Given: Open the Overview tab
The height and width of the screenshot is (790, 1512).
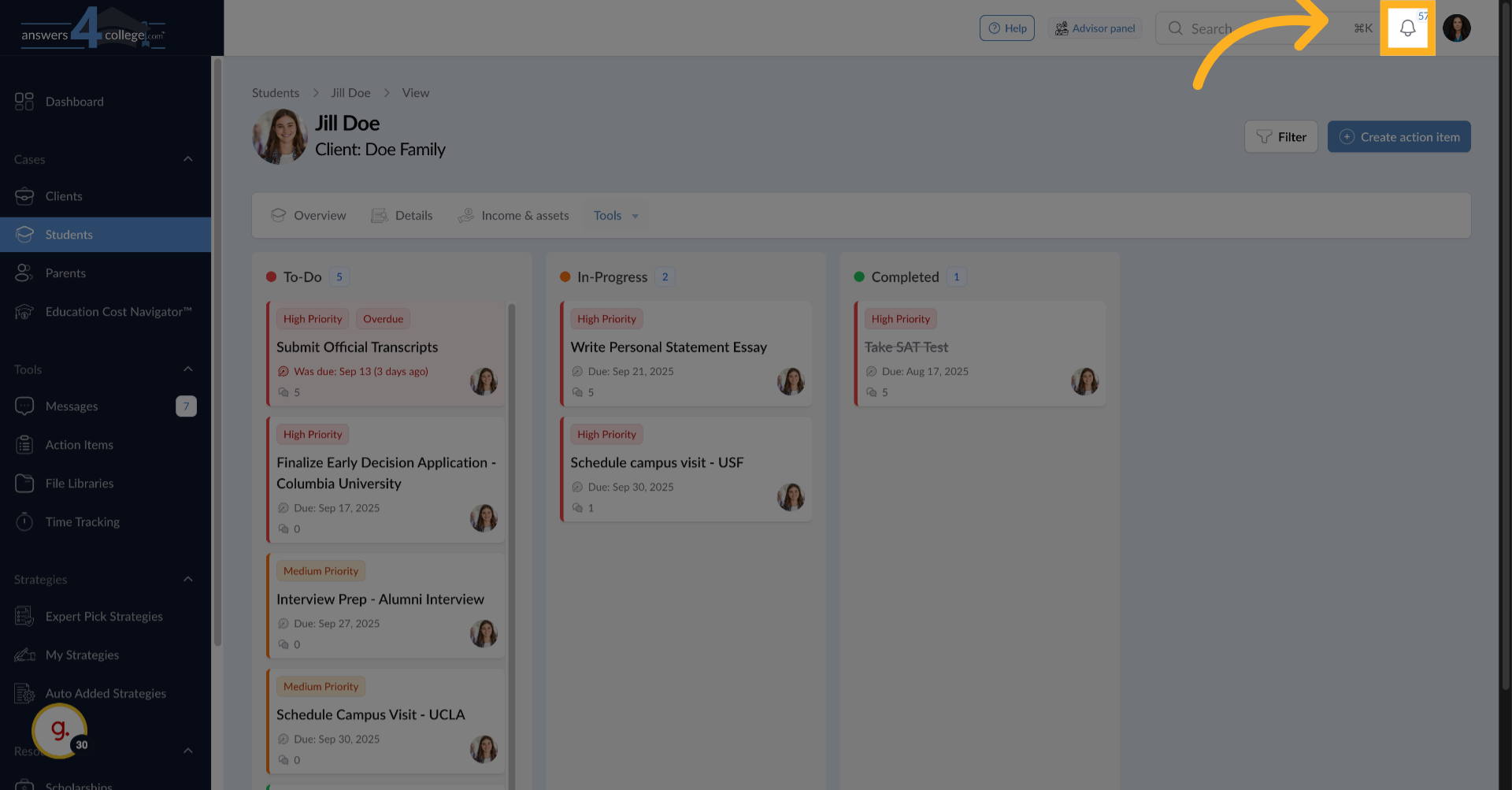Looking at the screenshot, I should [x=308, y=215].
